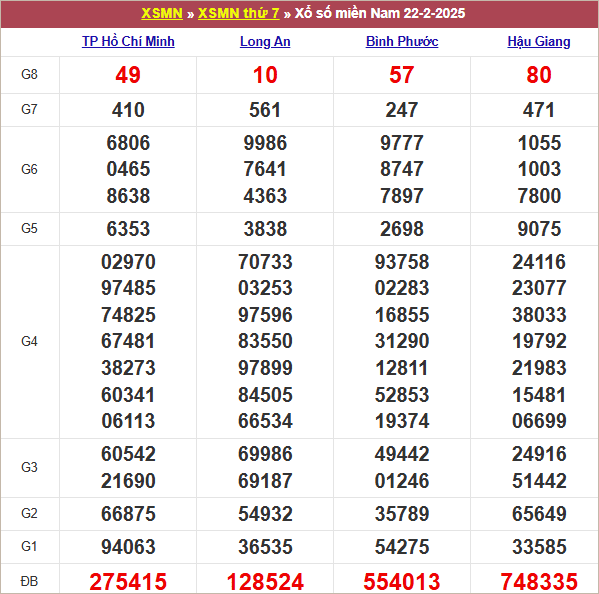Click G1 number 36535
599x594 pixels.
(265, 547)
